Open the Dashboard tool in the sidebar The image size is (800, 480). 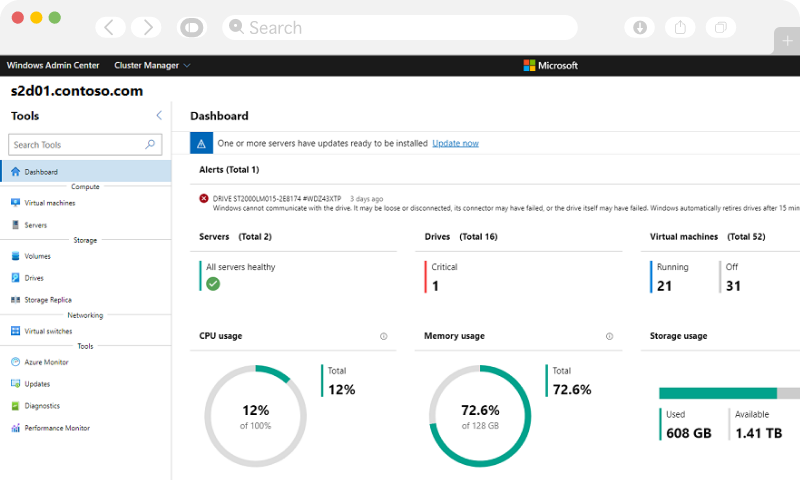pos(86,171)
